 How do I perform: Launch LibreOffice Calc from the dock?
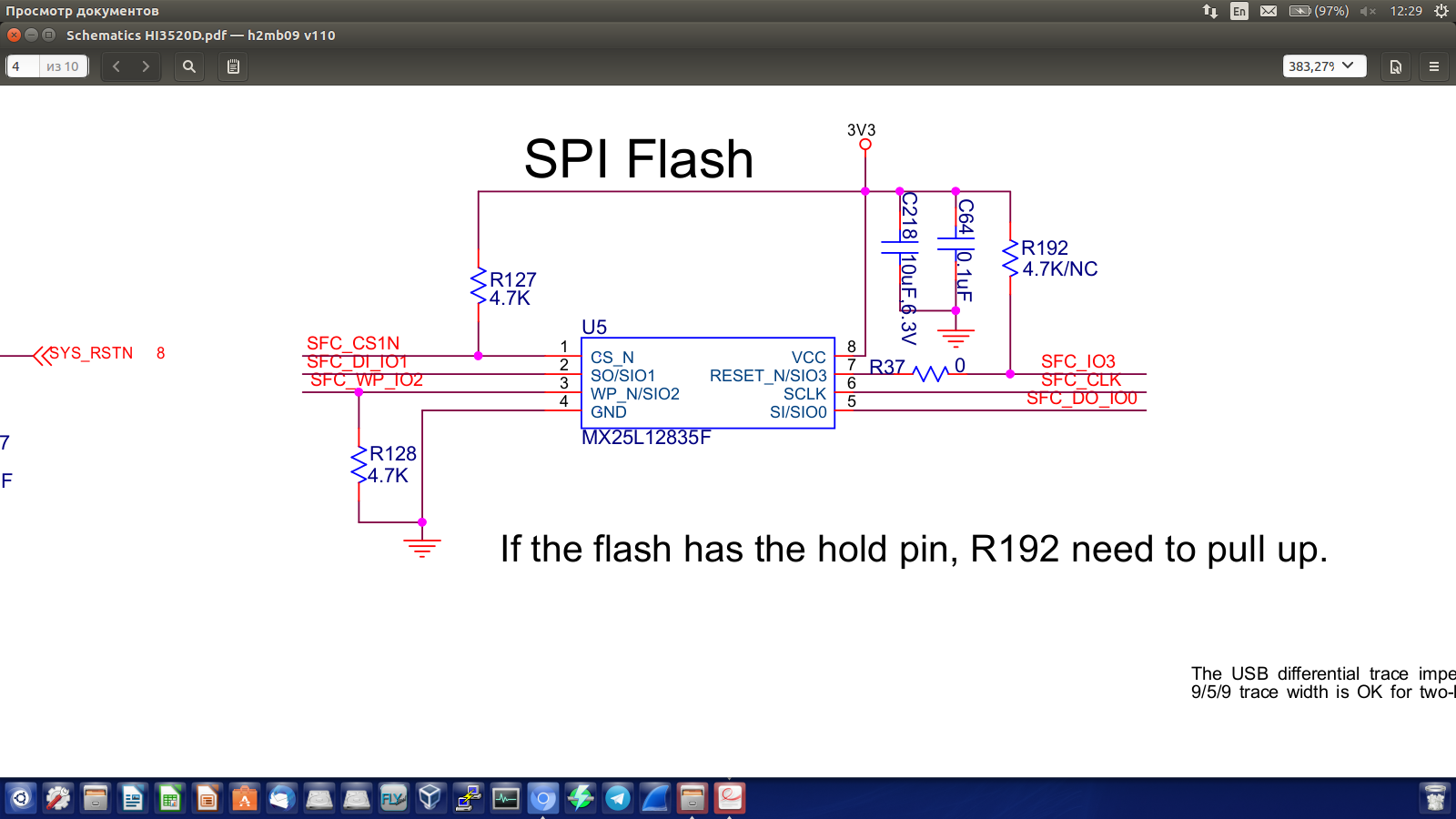170,799
